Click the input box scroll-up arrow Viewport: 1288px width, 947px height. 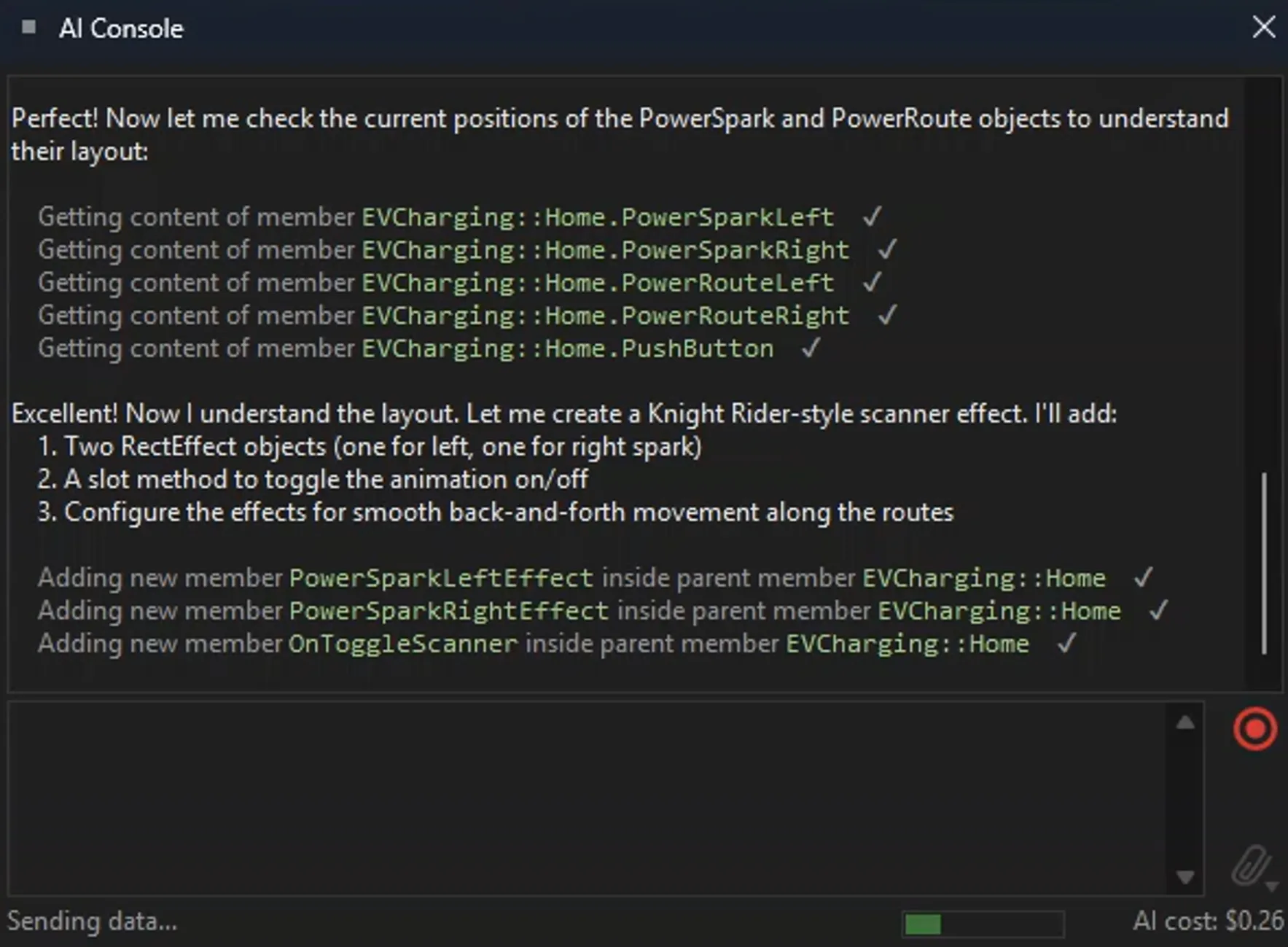1185,722
